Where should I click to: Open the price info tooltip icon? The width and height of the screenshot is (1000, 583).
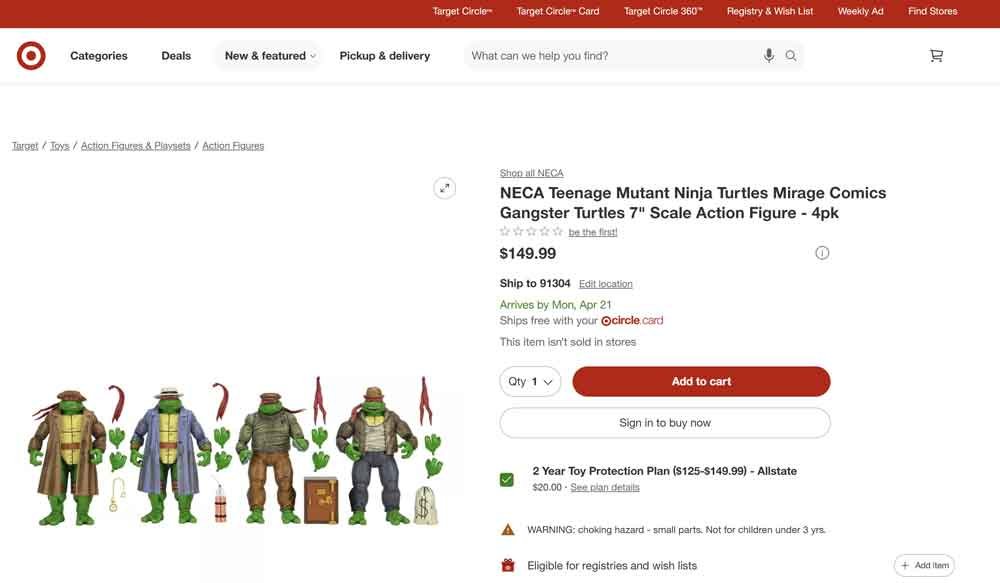click(x=818, y=251)
